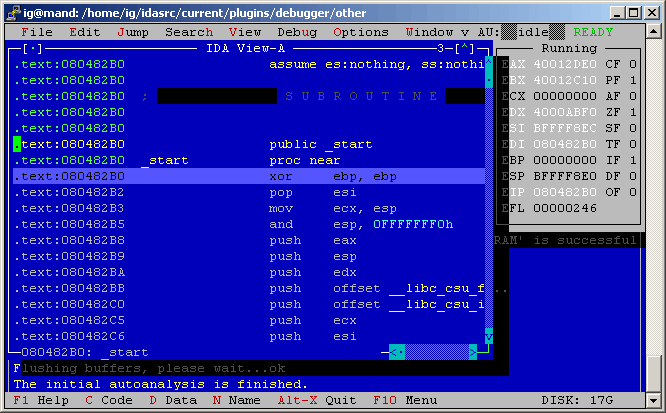Click the ESI register value BFFFF8EC
Screen dimensions: 666x413
(565, 128)
